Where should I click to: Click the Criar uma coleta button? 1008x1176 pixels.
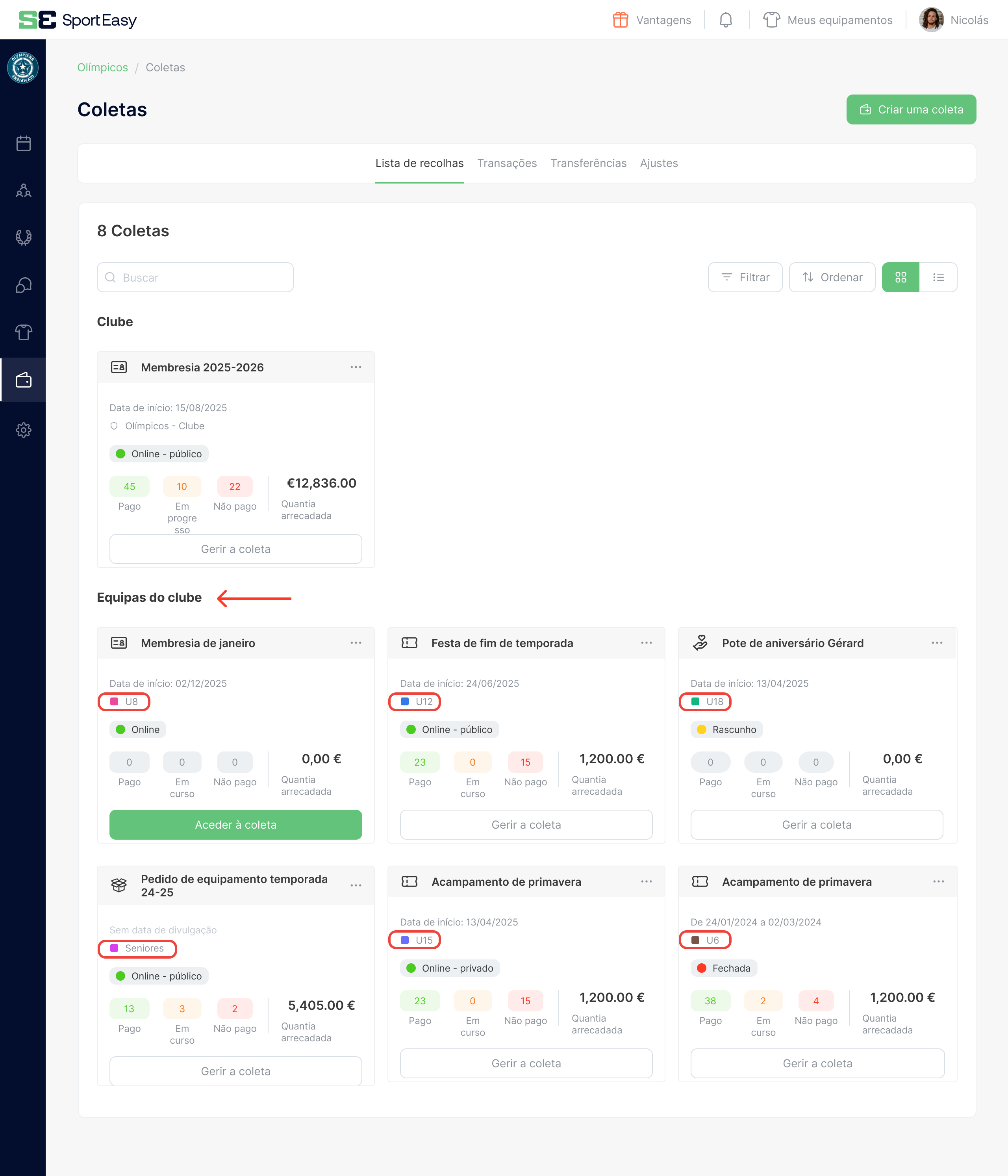911,109
